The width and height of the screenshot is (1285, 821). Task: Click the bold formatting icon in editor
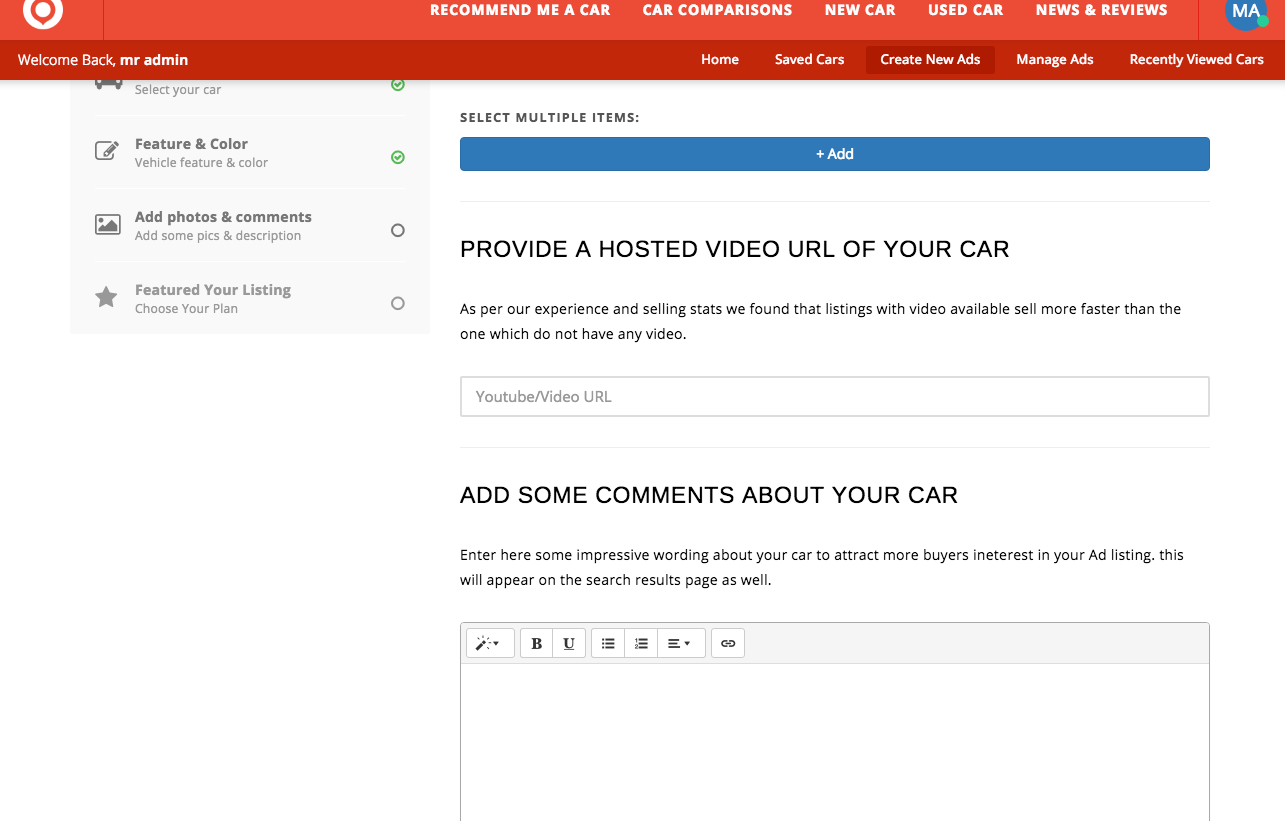[537, 643]
